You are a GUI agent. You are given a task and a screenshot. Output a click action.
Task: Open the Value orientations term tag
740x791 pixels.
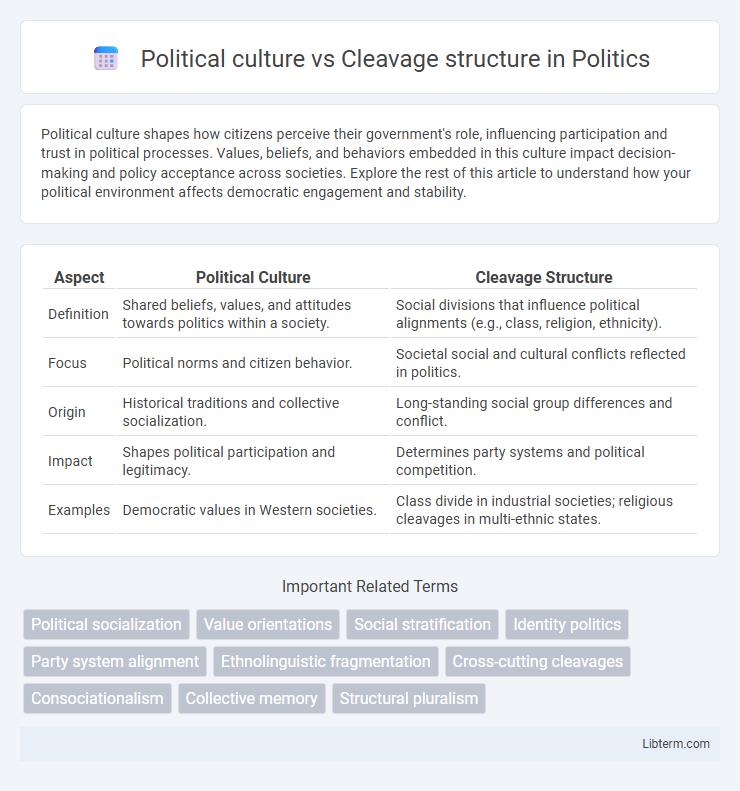[268, 625]
